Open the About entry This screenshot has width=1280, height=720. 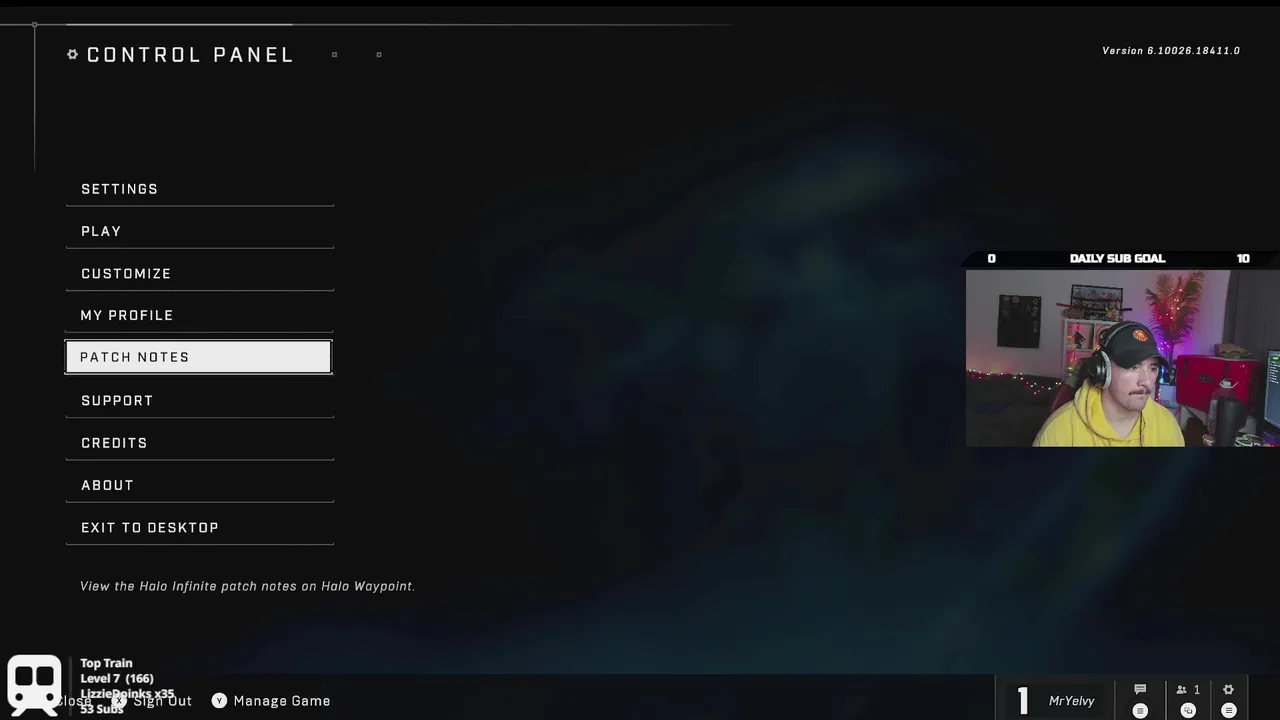pyautogui.click(x=199, y=485)
